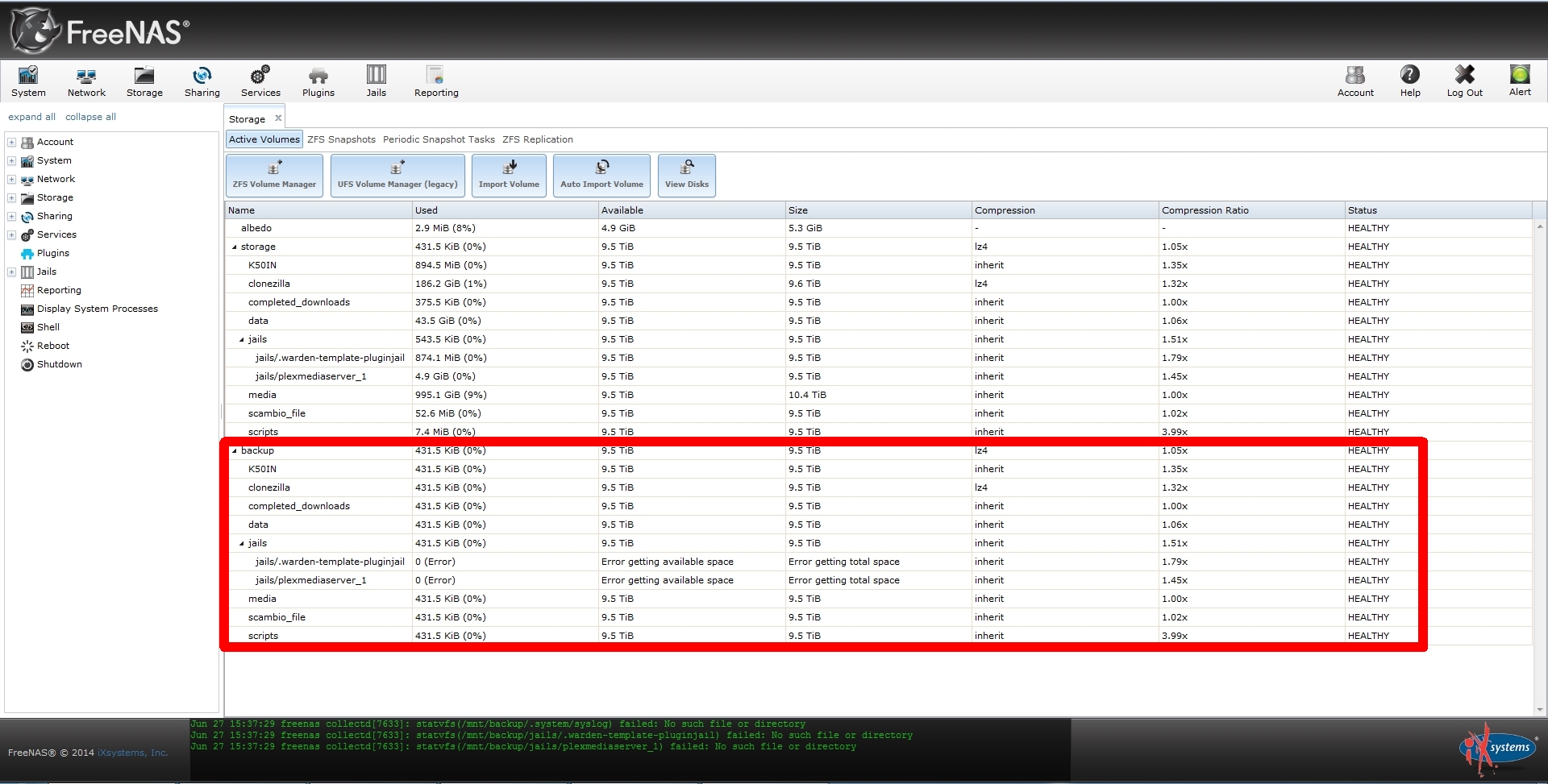This screenshot has height=784, width=1548.
Task: Open Reporting from the sidebar tree
Action: [59, 290]
